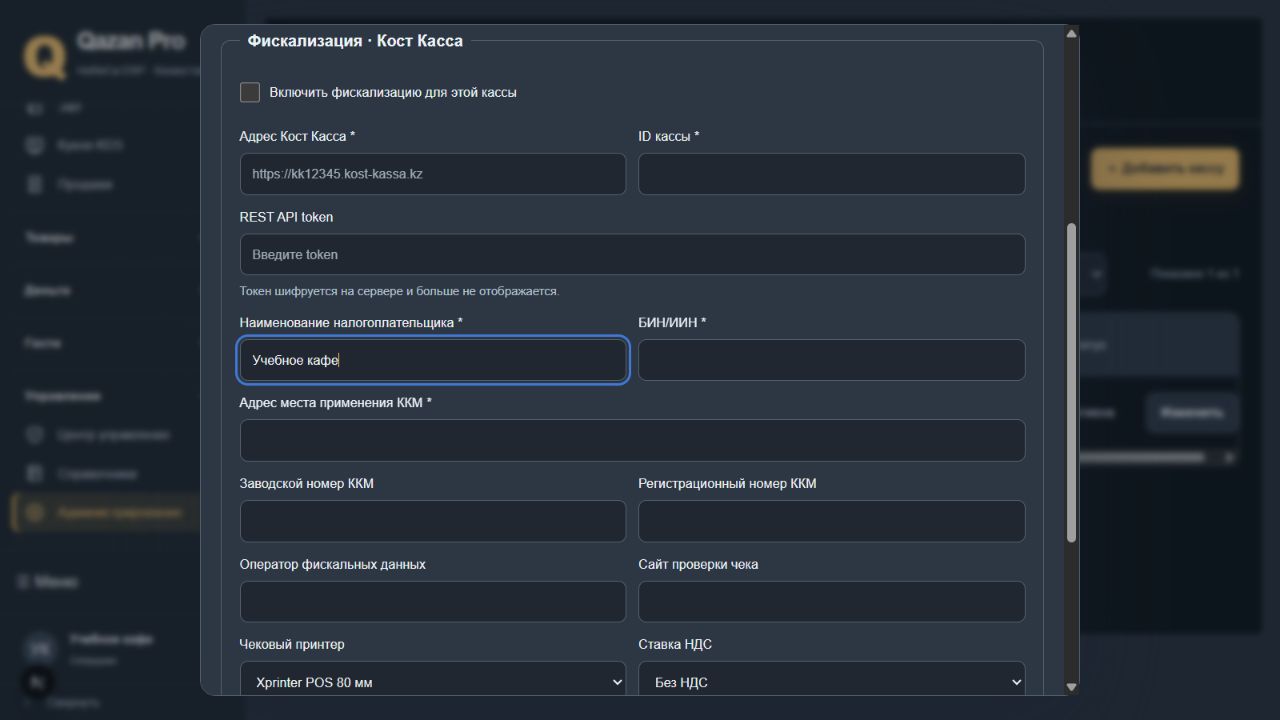The width and height of the screenshot is (1280, 720).
Task: Click the dialog scrollbar up arrow
Action: pos(1072,34)
